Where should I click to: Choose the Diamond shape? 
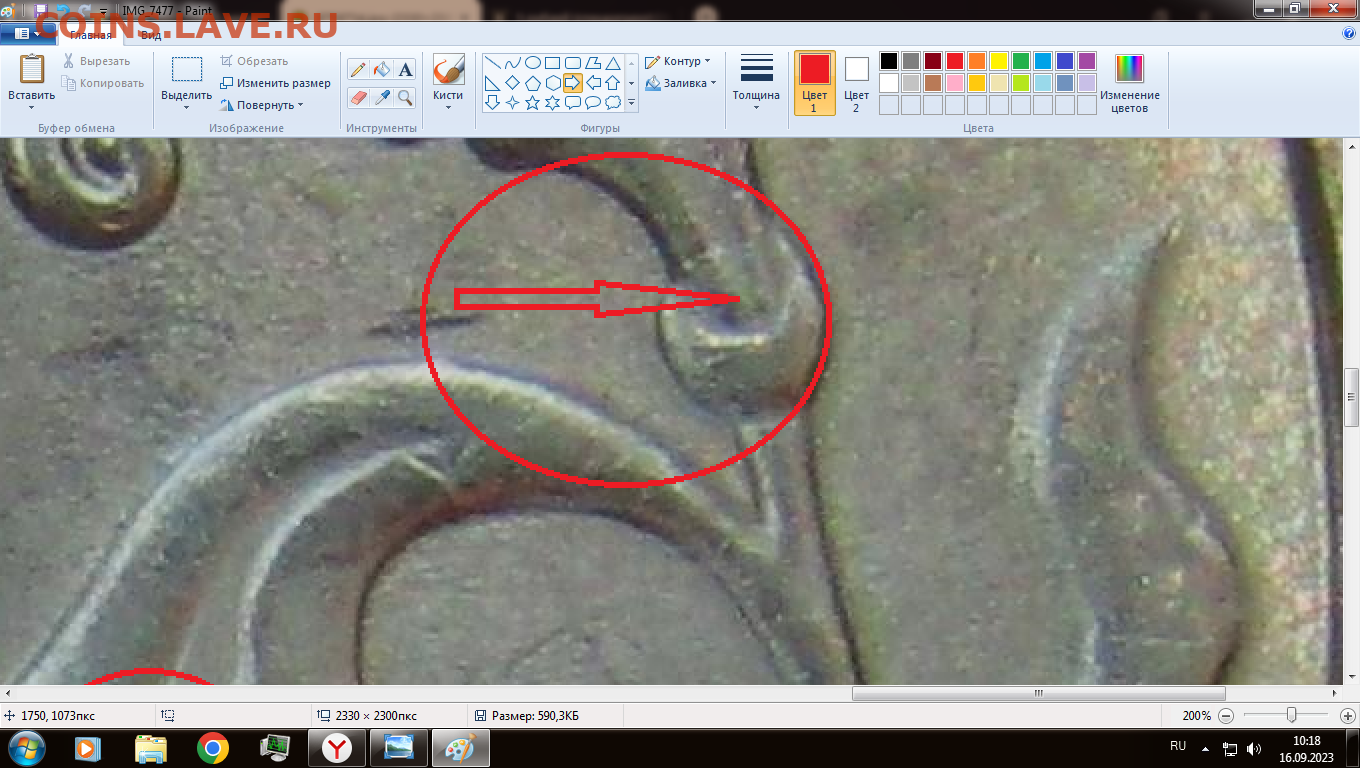(513, 83)
